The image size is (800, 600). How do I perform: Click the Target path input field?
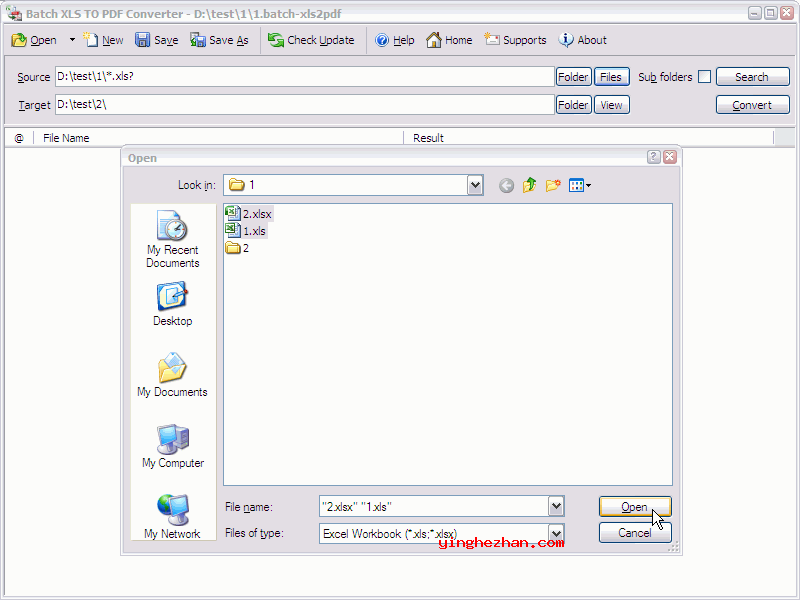coord(304,105)
